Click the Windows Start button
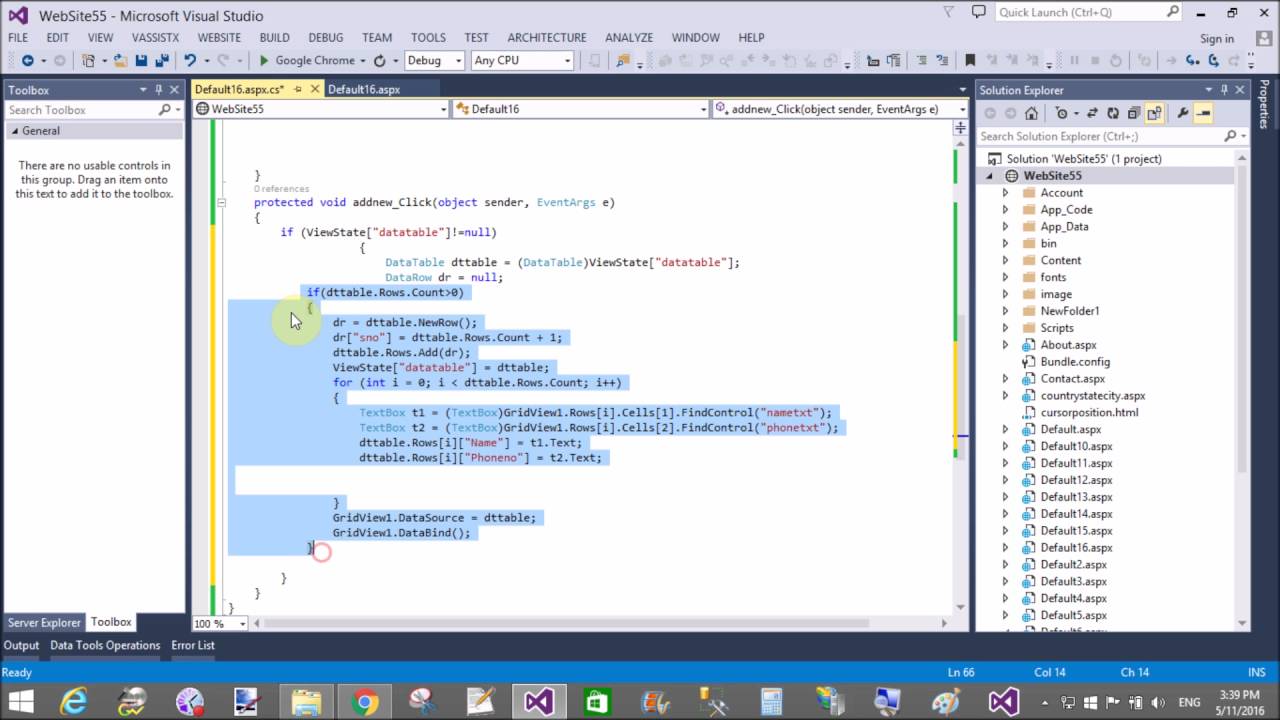 click(x=20, y=701)
